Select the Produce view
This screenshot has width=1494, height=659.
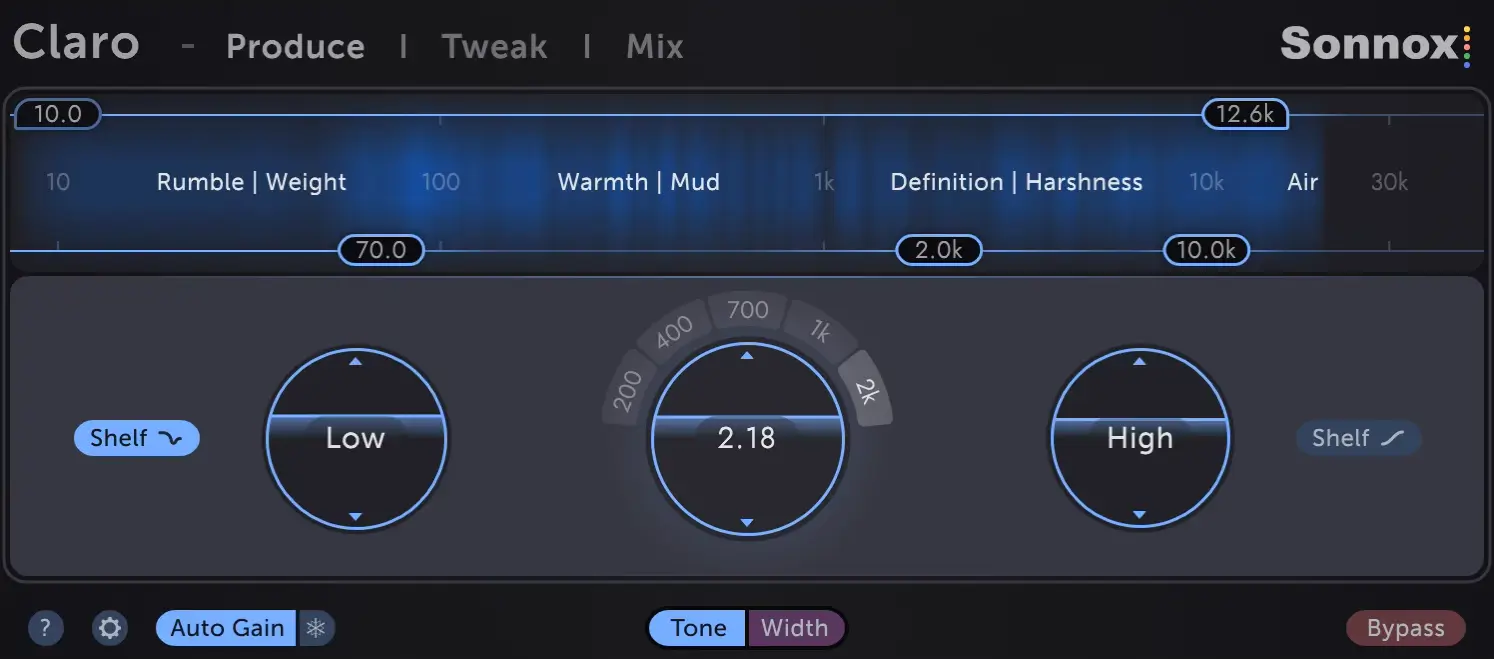click(296, 46)
